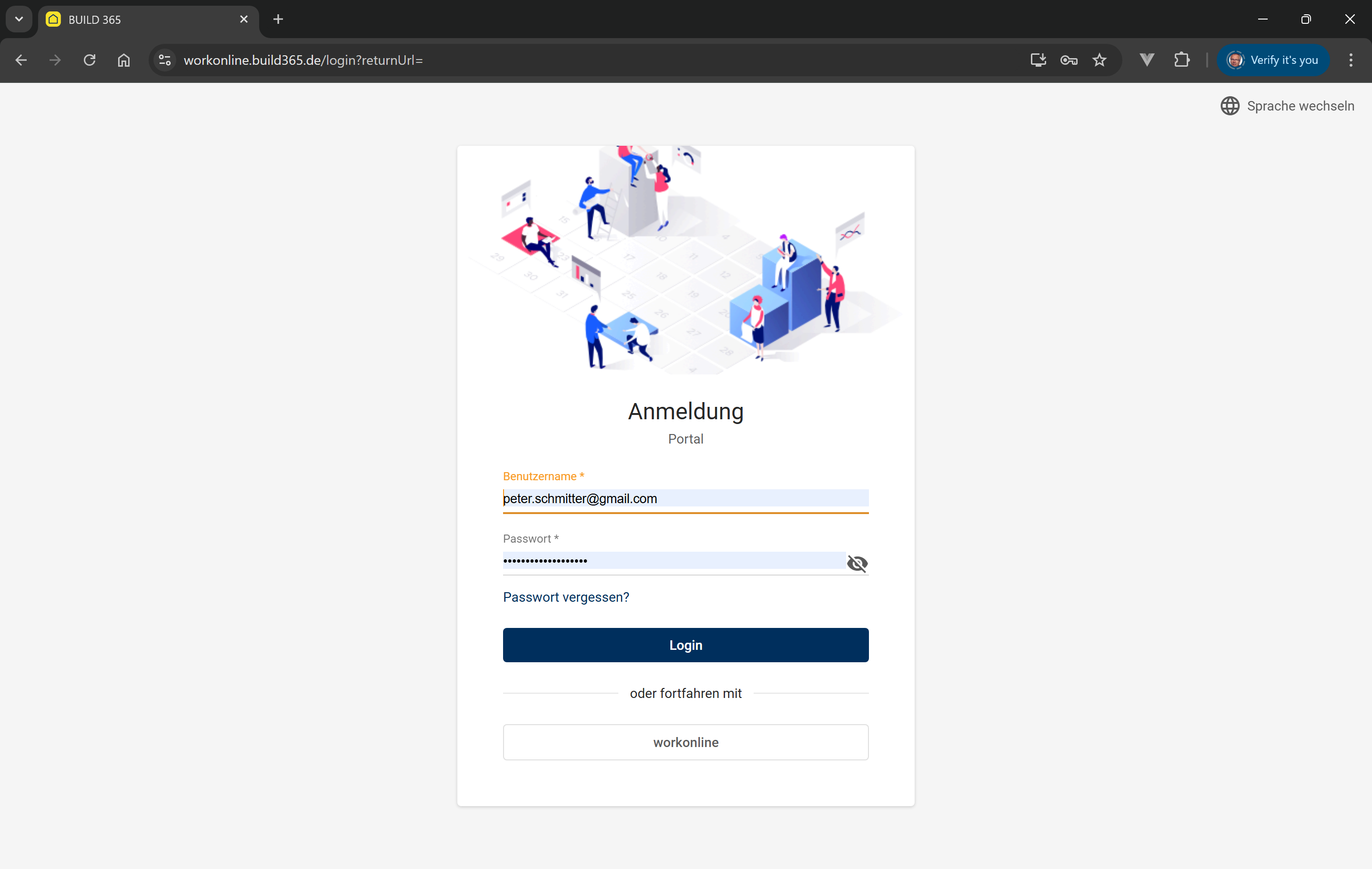1372x869 pixels.
Task: Click Verify it's you profile chip
Action: (1273, 60)
